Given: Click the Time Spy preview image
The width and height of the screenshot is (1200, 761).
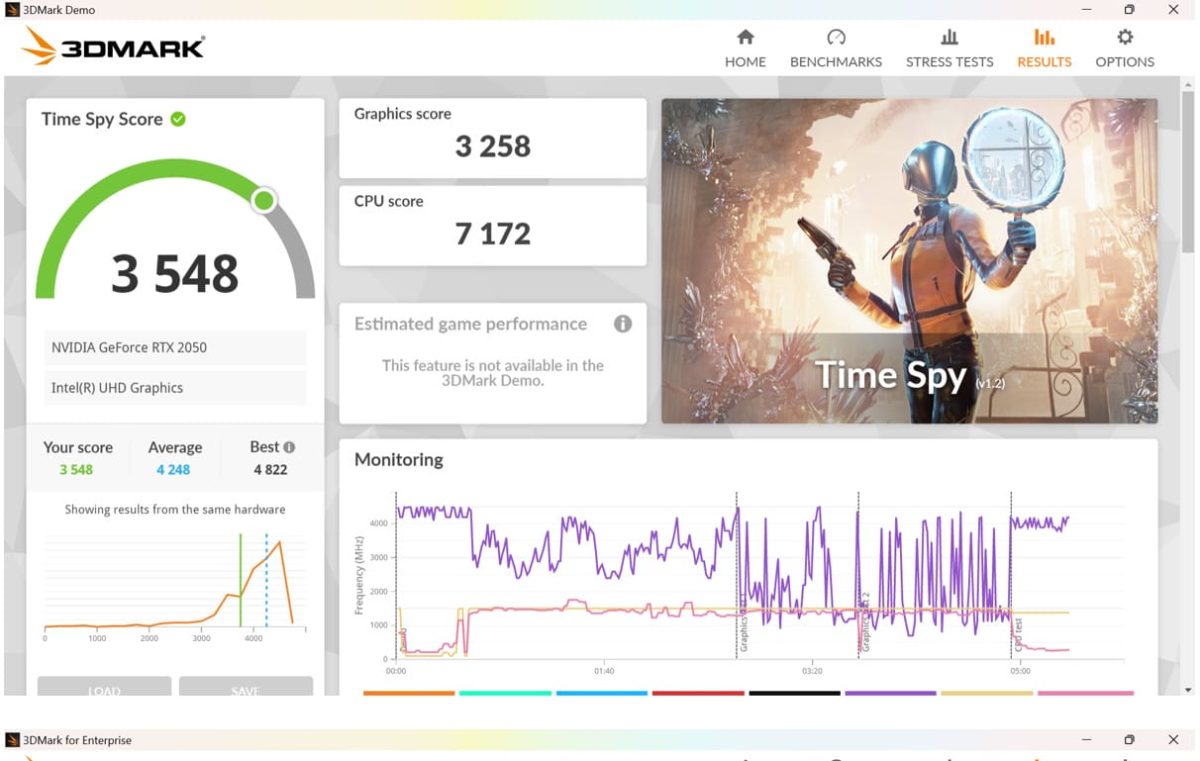Looking at the screenshot, I should [x=909, y=260].
